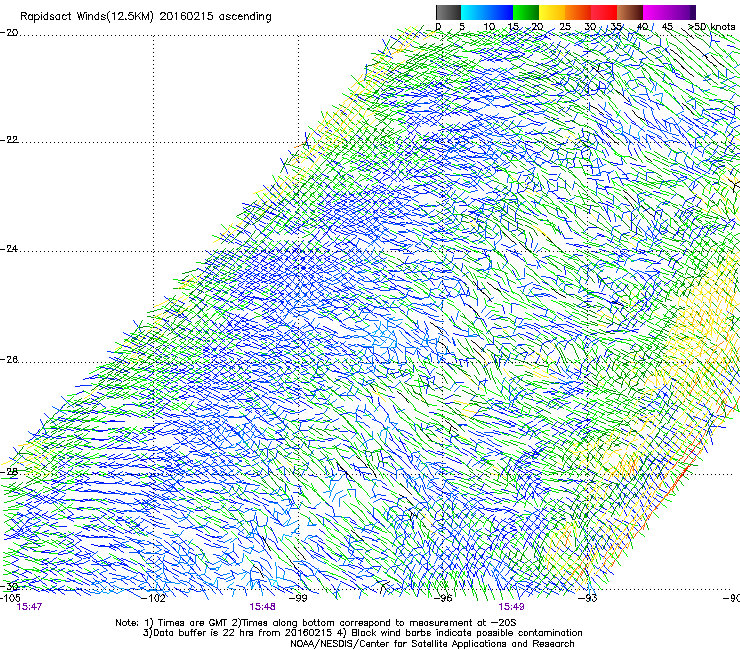Click the longitude label '-105'

tap(10, 598)
